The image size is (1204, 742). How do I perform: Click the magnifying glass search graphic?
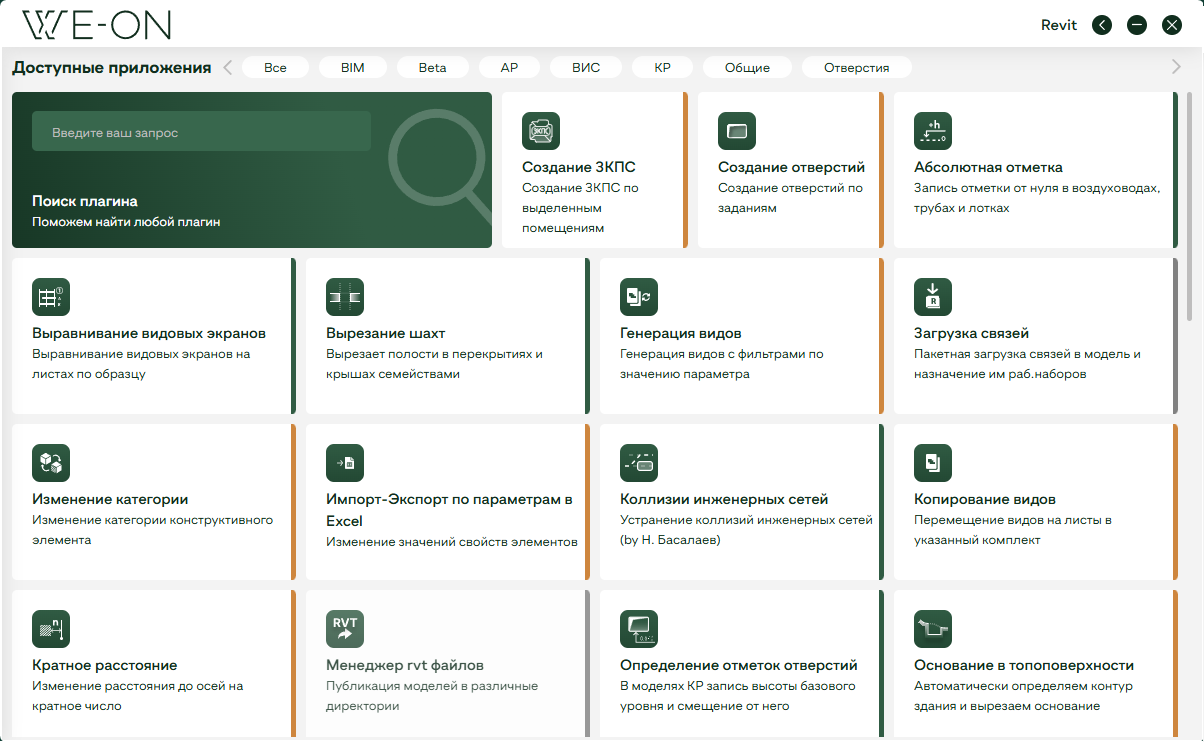(x=439, y=165)
